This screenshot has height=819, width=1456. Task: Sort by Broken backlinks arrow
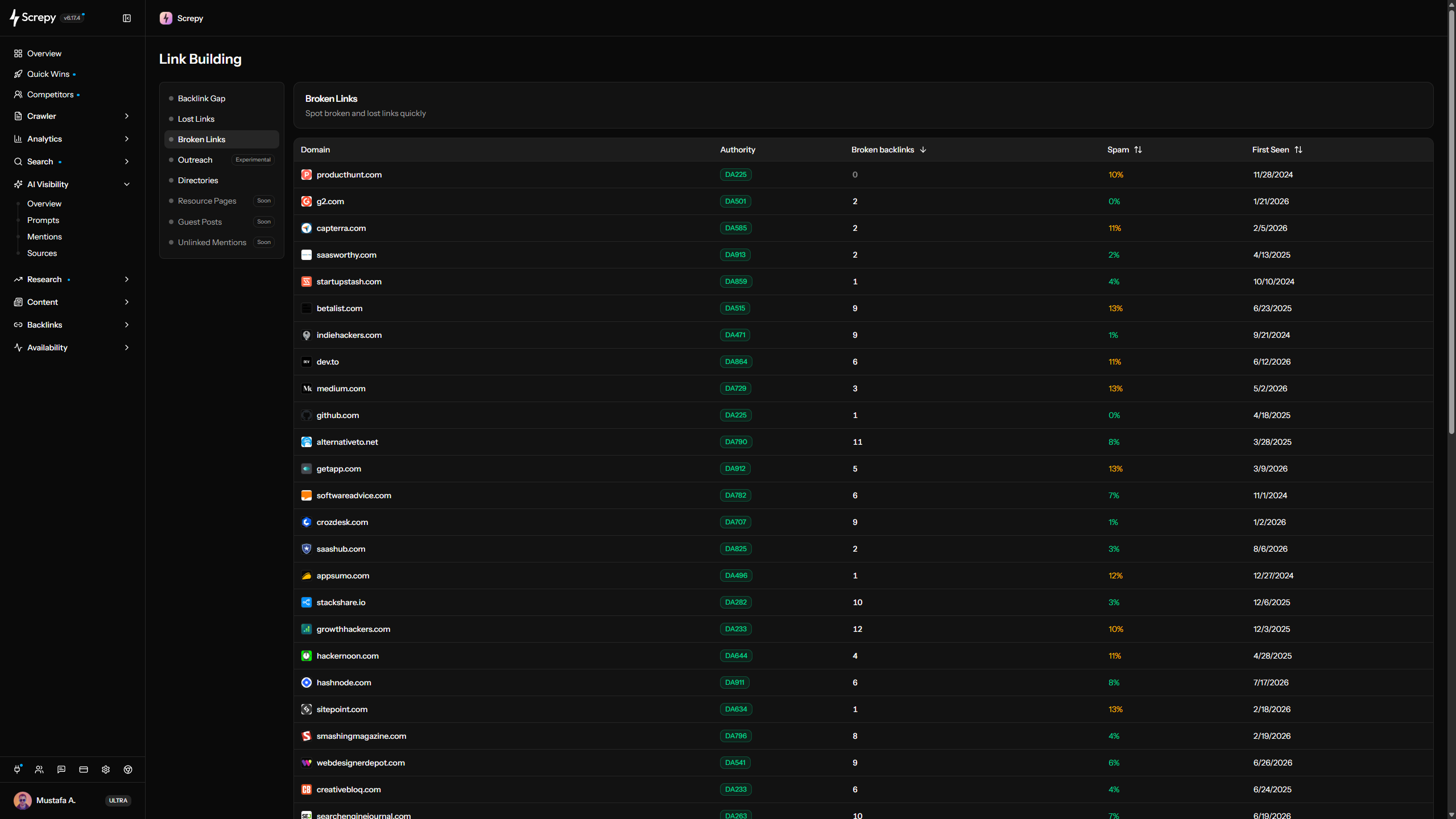point(923,150)
